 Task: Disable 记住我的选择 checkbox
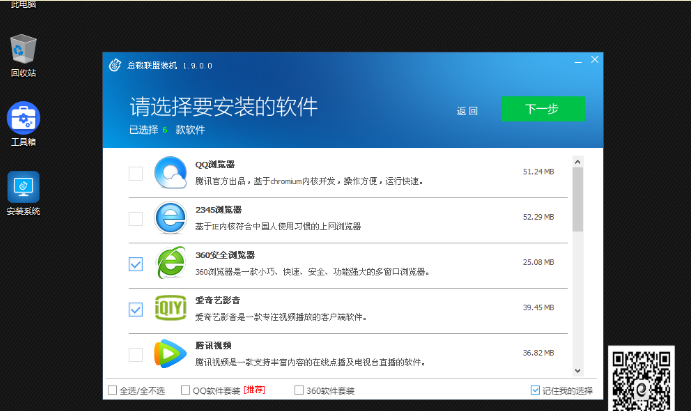[x=535, y=390]
